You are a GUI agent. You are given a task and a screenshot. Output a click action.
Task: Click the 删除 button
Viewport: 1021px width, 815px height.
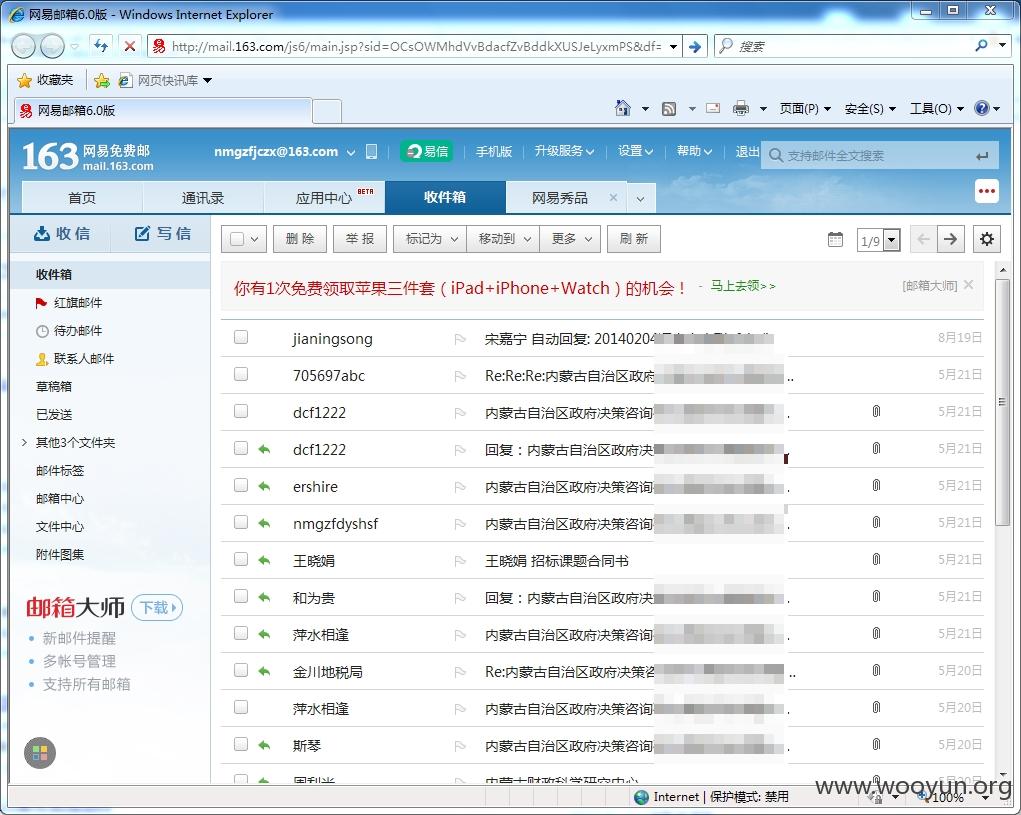pos(300,239)
